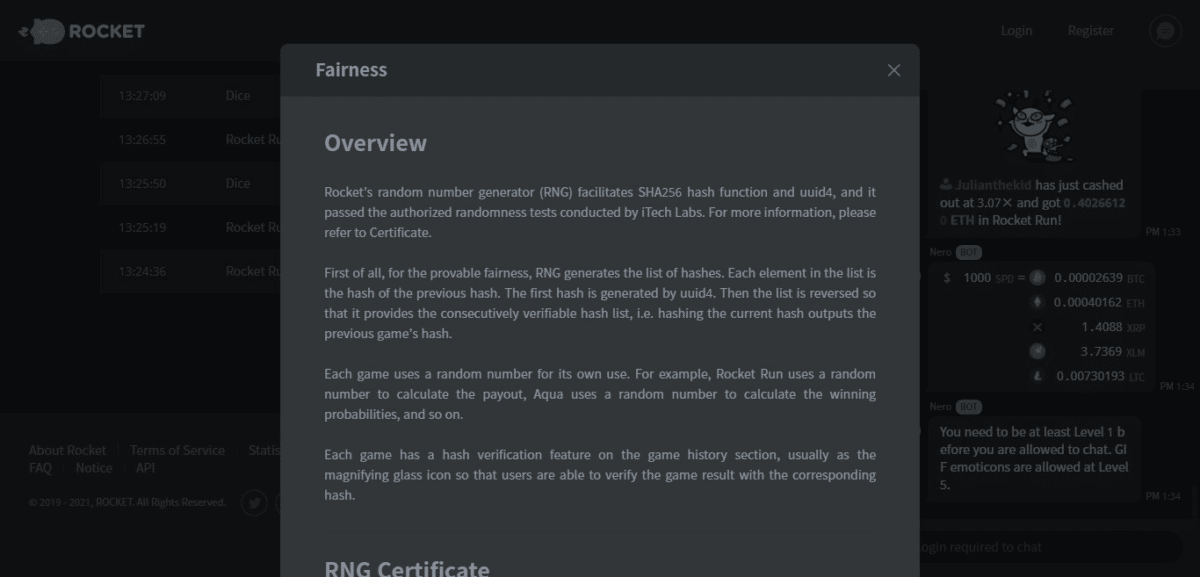
Task: Click the Litecoin icon in chat
Action: (1037, 376)
